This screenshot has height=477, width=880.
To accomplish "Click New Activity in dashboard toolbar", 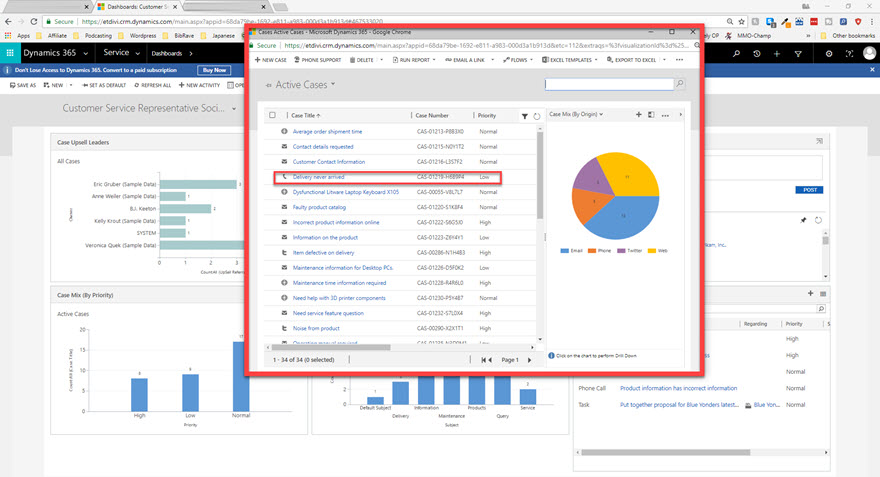I will (199, 85).
